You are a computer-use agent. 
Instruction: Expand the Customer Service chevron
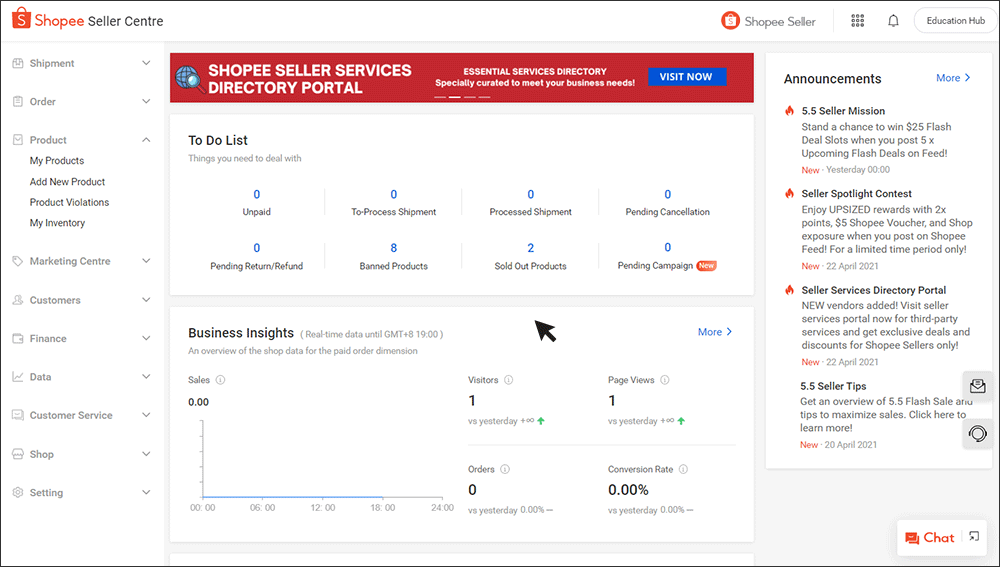146,415
